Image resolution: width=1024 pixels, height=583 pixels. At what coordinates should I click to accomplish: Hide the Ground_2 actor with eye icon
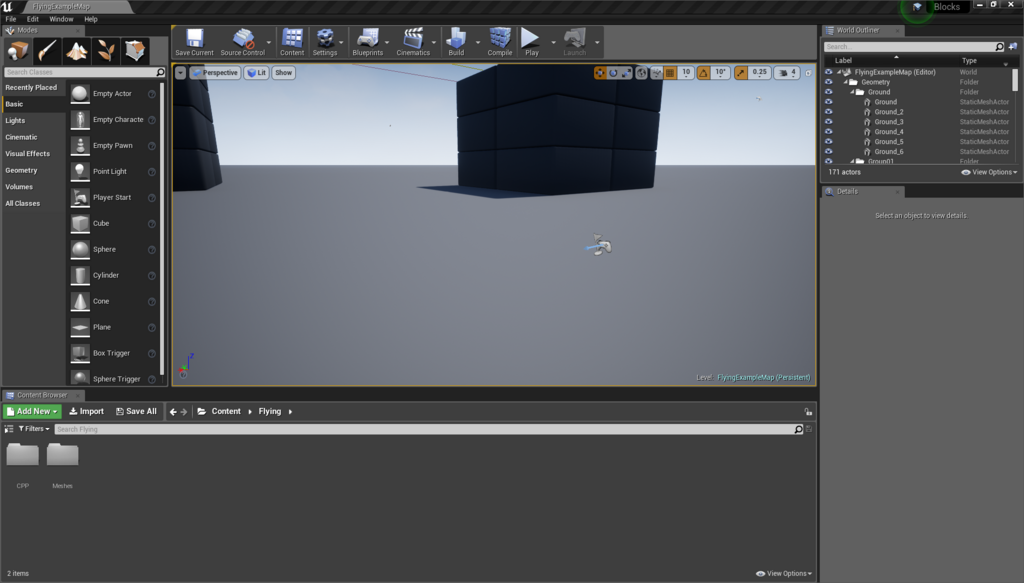829,112
